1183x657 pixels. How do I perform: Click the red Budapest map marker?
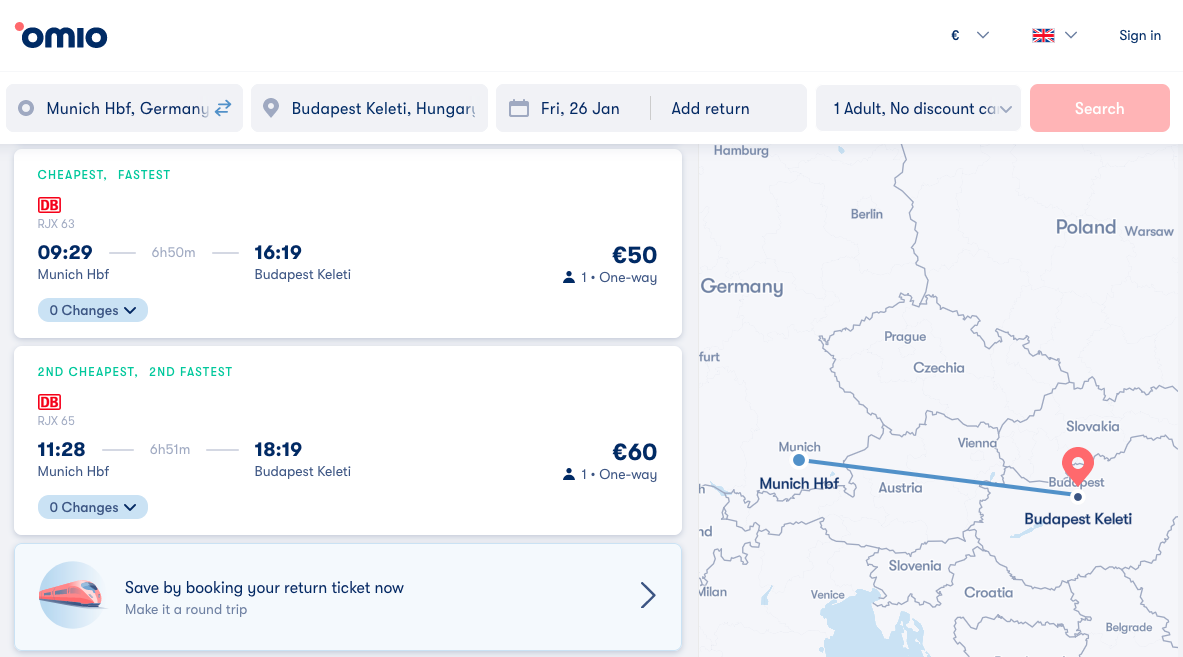click(1077, 464)
